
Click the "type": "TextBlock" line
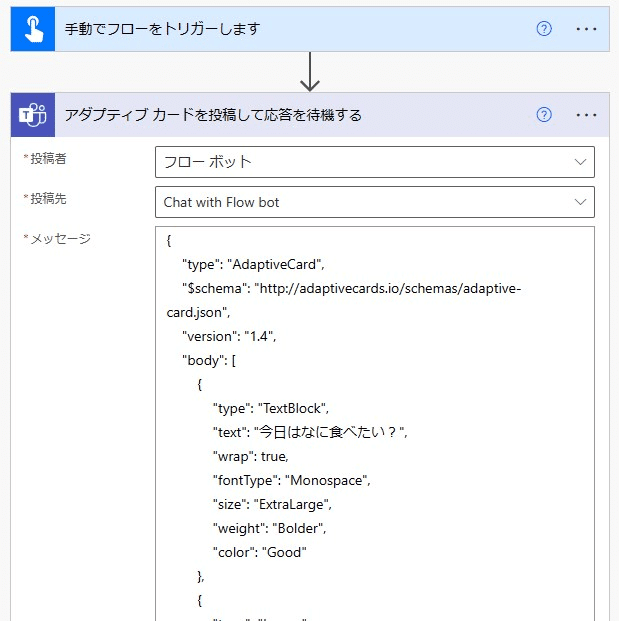pyautogui.click(x=271, y=408)
